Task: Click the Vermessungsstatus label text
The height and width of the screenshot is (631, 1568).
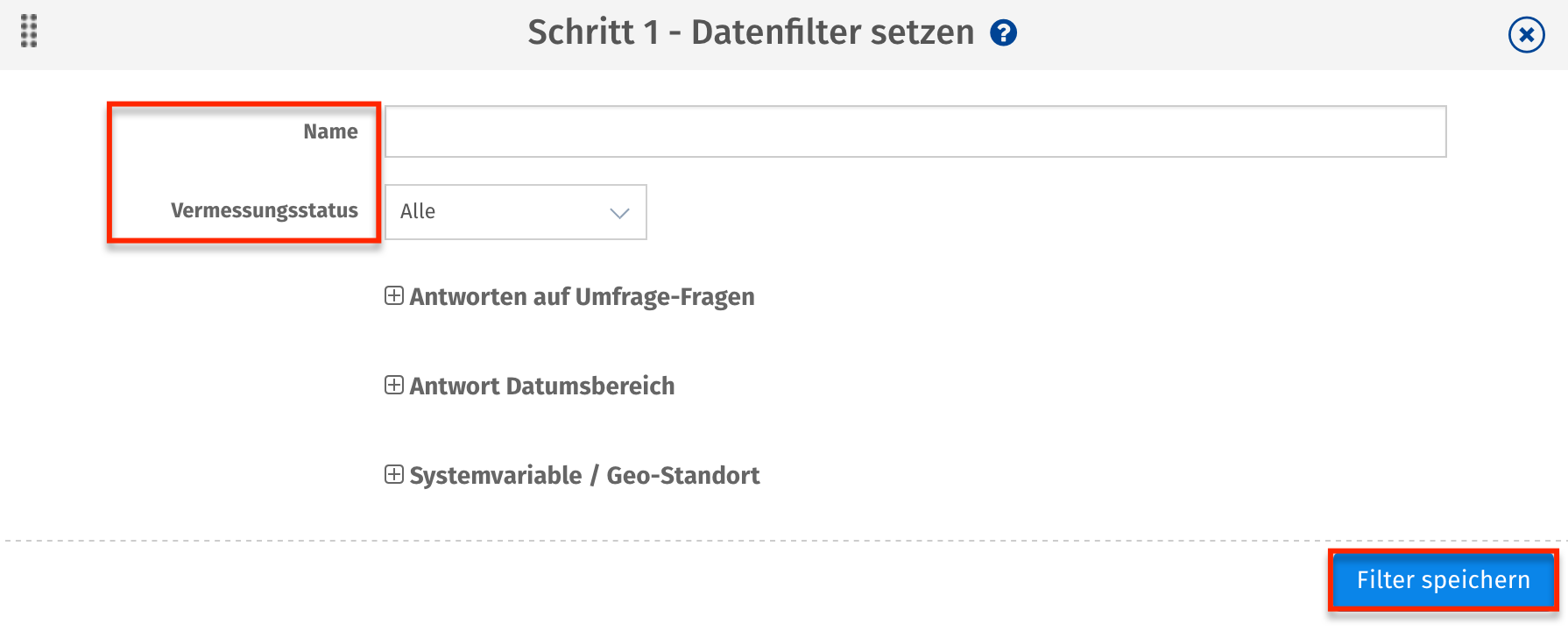Action: coord(265,210)
